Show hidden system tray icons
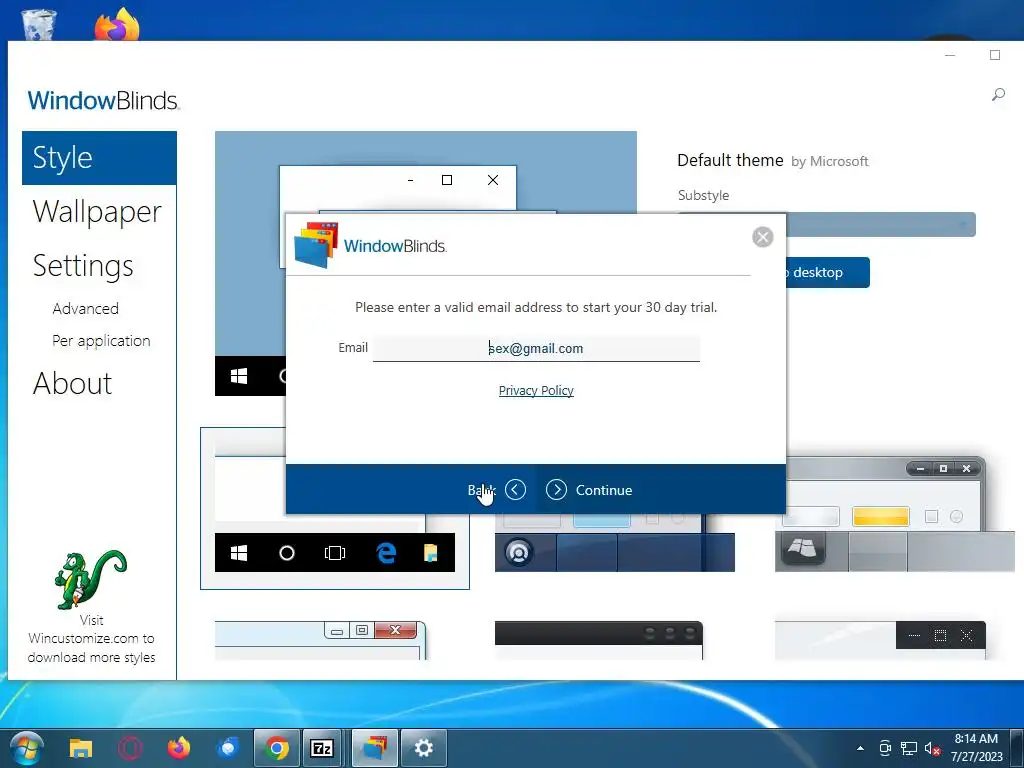This screenshot has width=1024, height=768. (860, 748)
